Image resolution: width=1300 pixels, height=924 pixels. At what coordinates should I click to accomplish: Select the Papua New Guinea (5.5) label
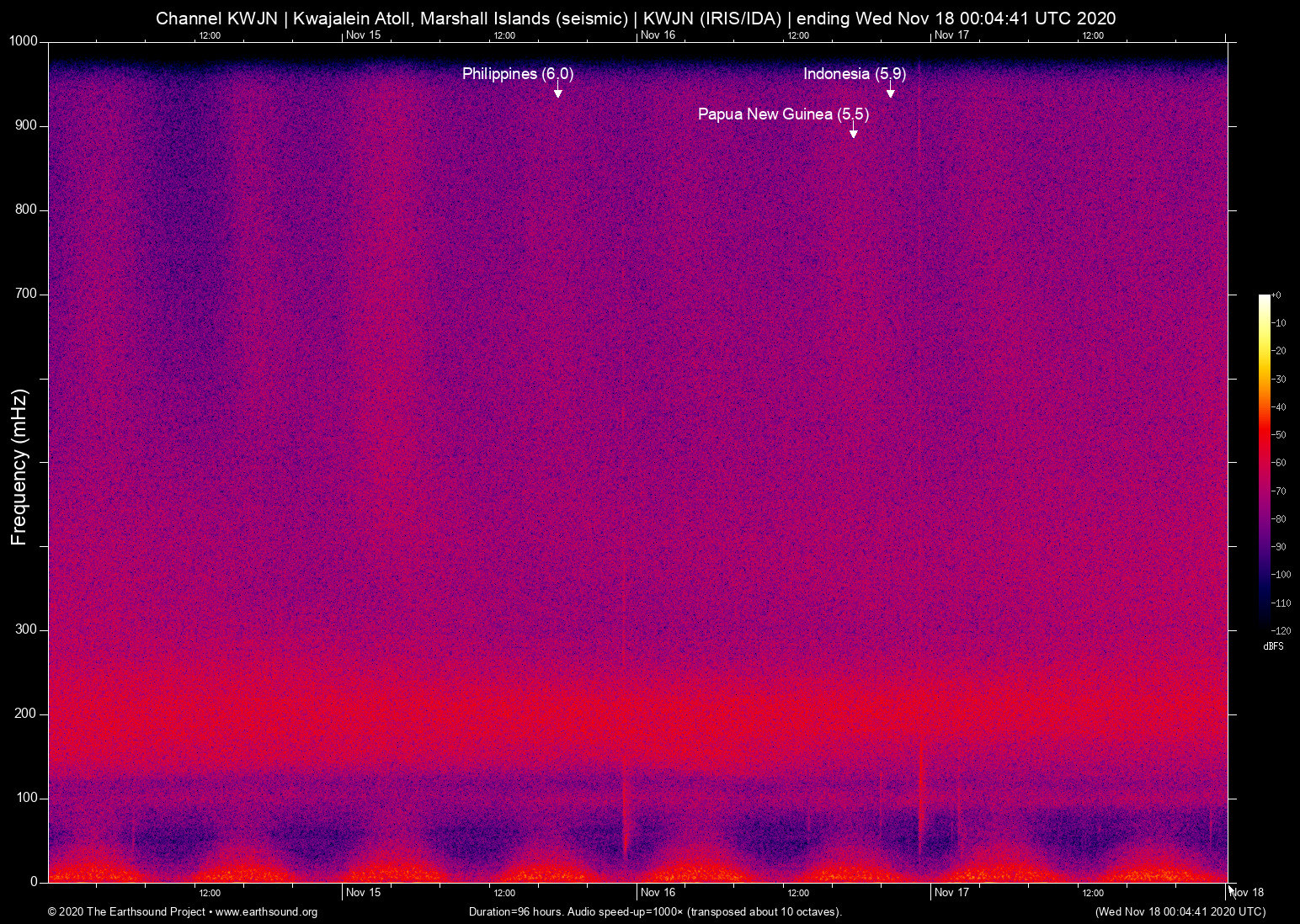click(782, 114)
